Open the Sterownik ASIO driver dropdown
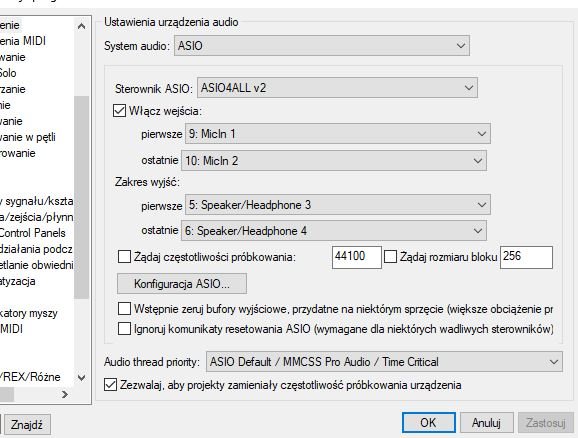Screen dimensions: 578x438 pyautogui.click(x=337, y=88)
